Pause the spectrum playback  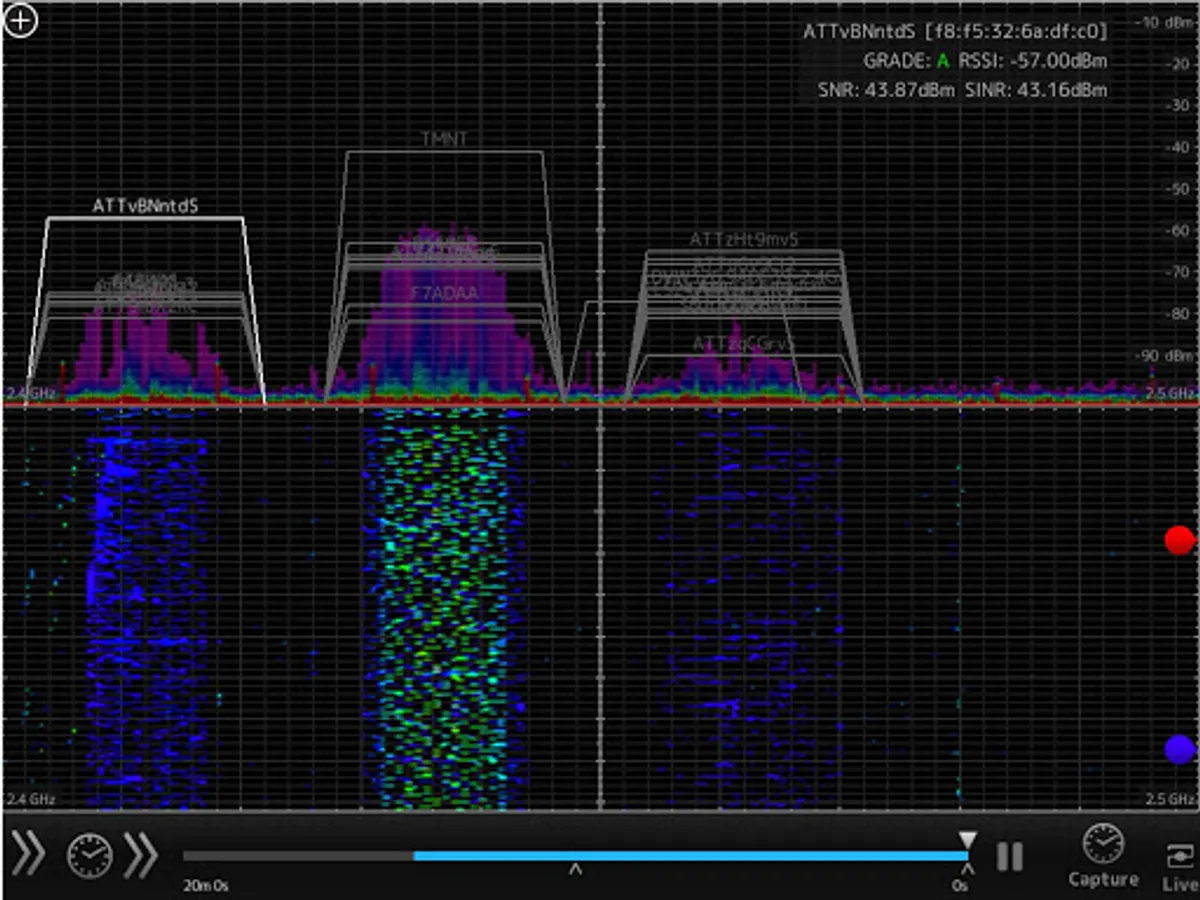1009,856
